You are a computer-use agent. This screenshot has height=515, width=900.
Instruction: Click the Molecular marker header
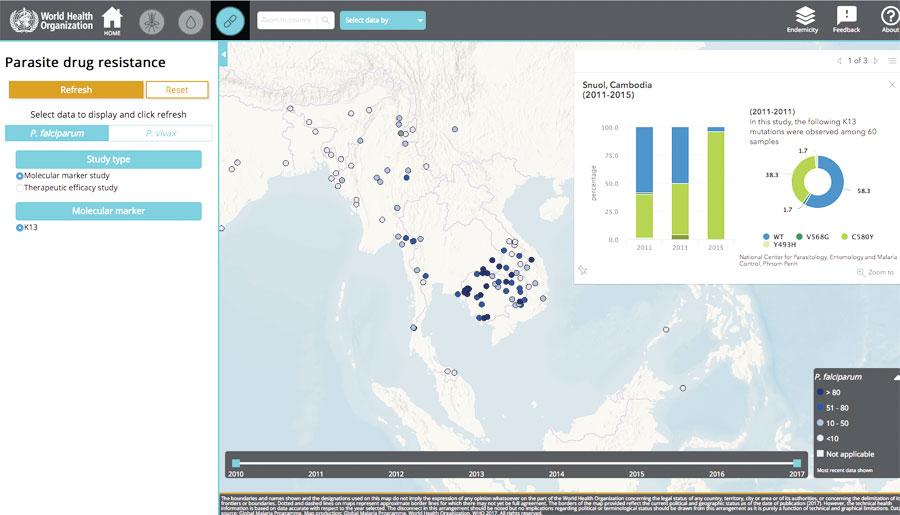[108, 211]
